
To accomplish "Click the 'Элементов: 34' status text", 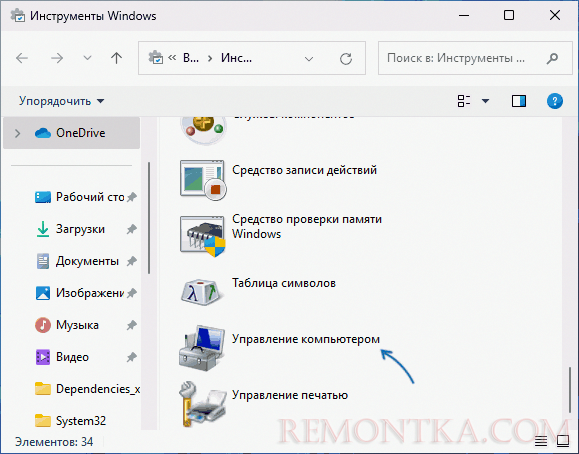I will coord(54,442).
